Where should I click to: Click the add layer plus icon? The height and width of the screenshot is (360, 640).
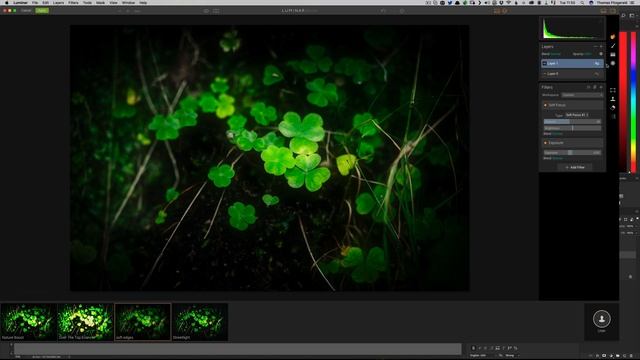(x=601, y=47)
